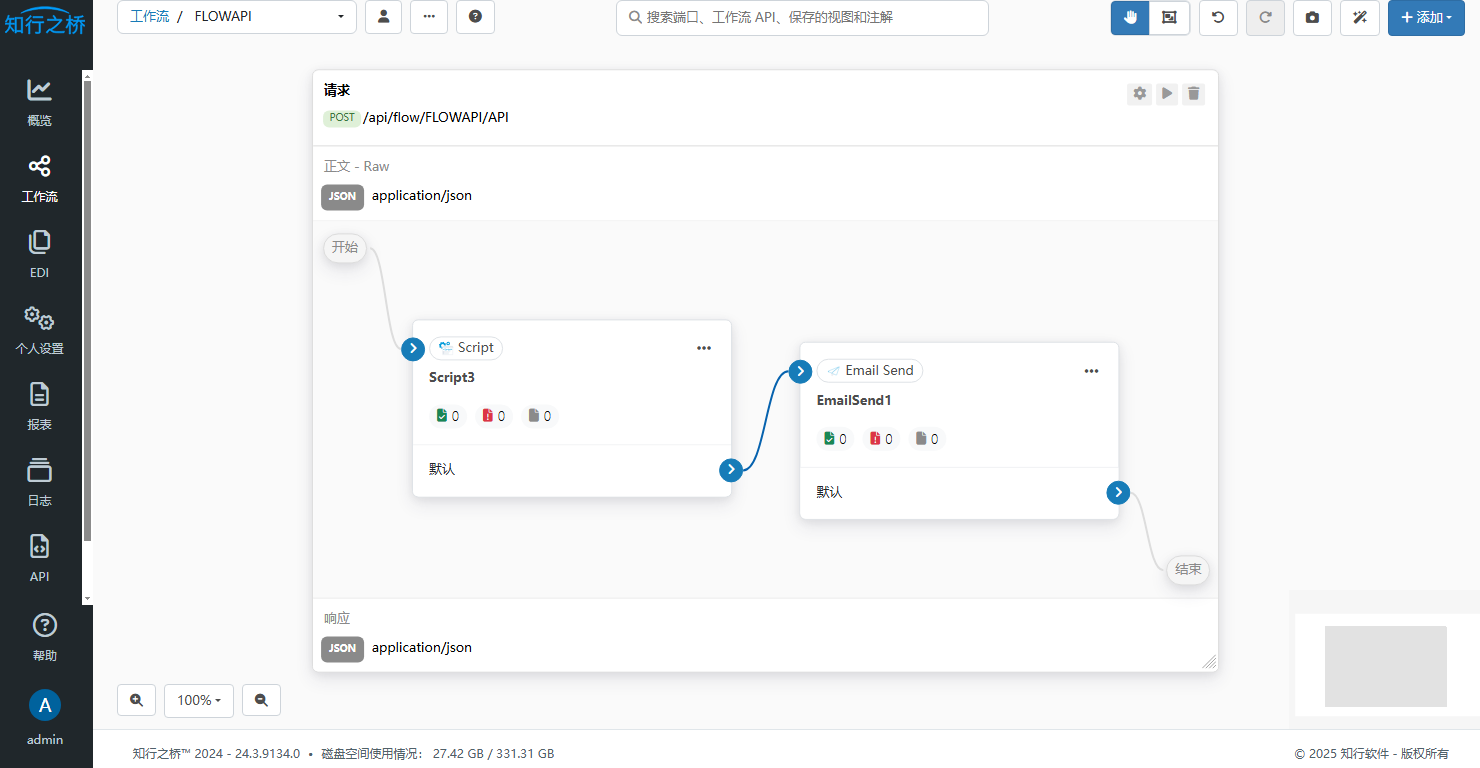Click the JSON badge under 响应
Viewport: 1480px width, 768px height.
pos(342,648)
